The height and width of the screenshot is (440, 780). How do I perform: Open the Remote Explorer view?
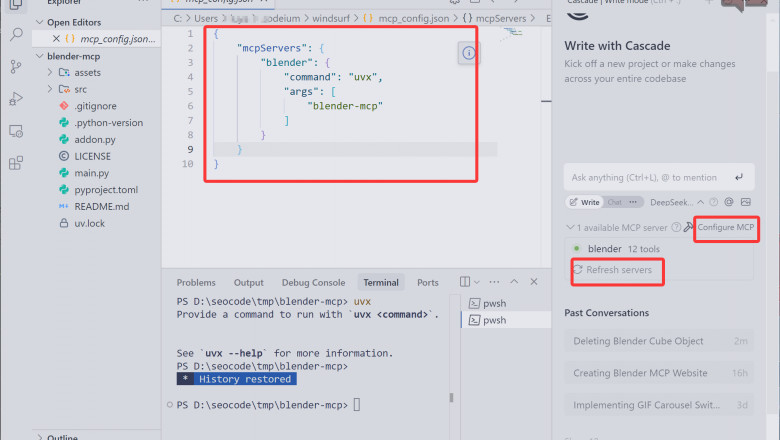(x=16, y=131)
